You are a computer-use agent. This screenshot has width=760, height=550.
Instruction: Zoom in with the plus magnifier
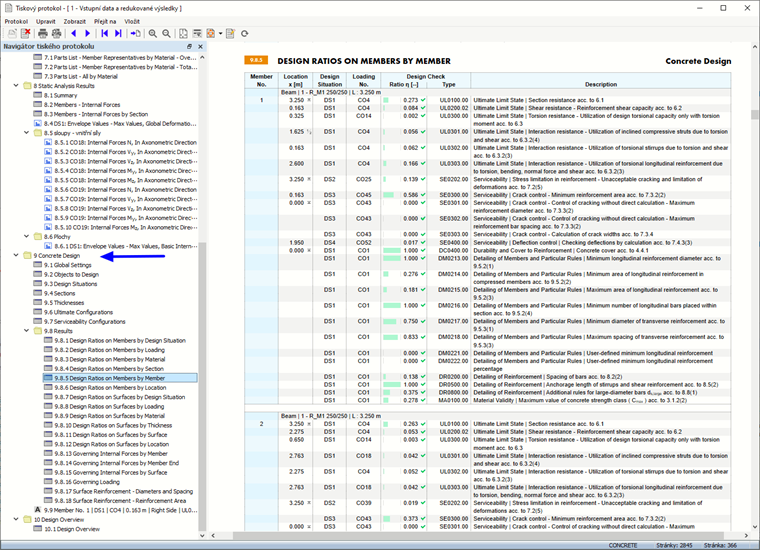(x=153, y=33)
